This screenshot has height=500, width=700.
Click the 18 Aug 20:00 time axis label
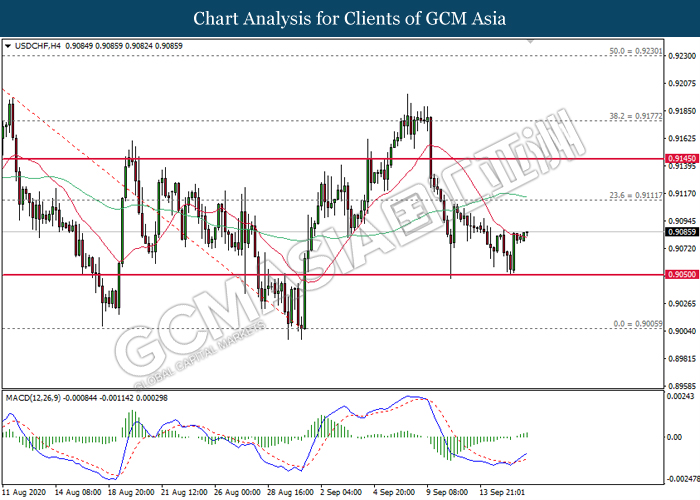point(129,492)
